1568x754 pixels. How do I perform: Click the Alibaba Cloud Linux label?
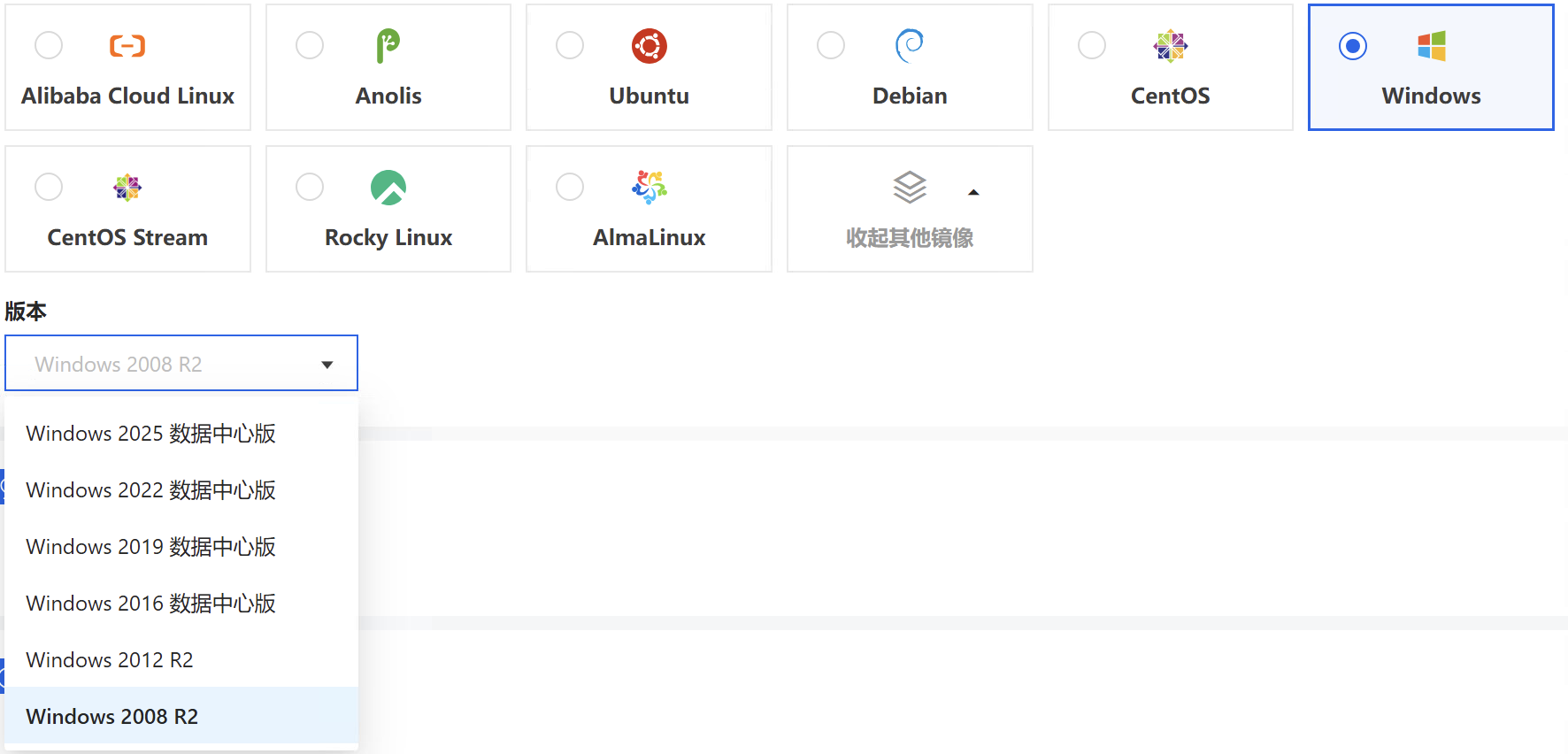[x=127, y=96]
